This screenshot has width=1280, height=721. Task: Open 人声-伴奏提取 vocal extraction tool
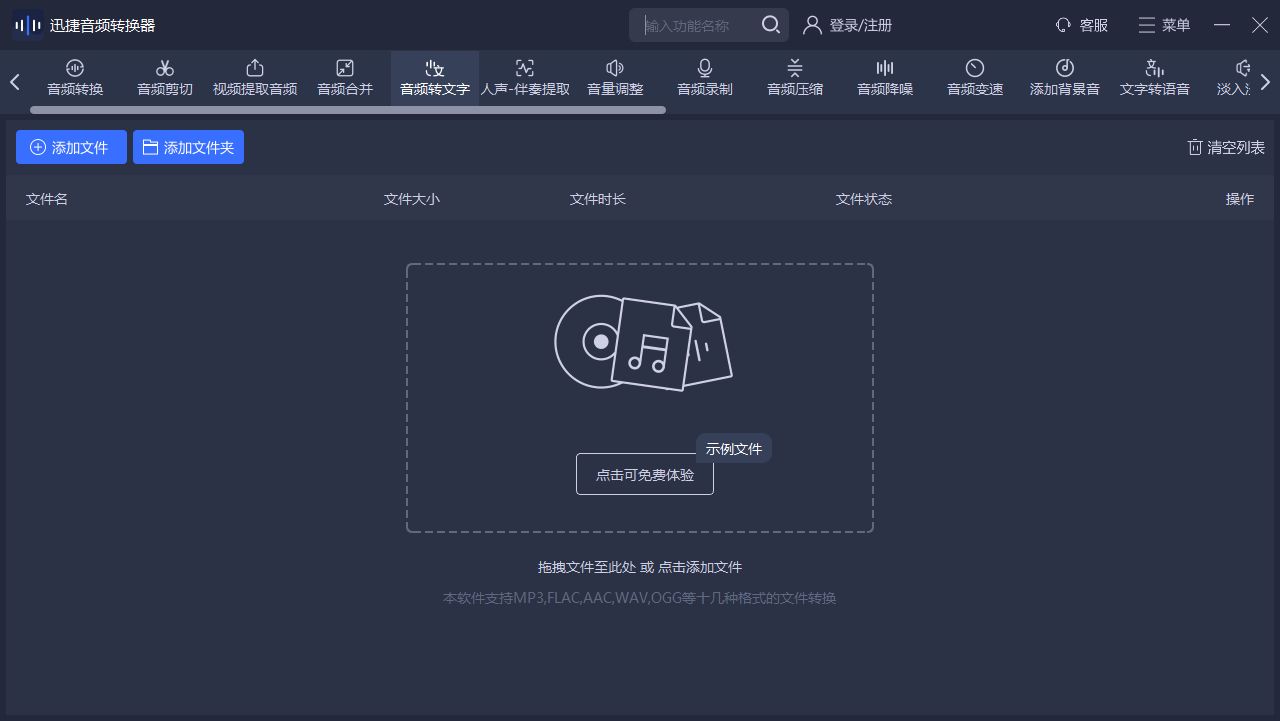click(525, 78)
